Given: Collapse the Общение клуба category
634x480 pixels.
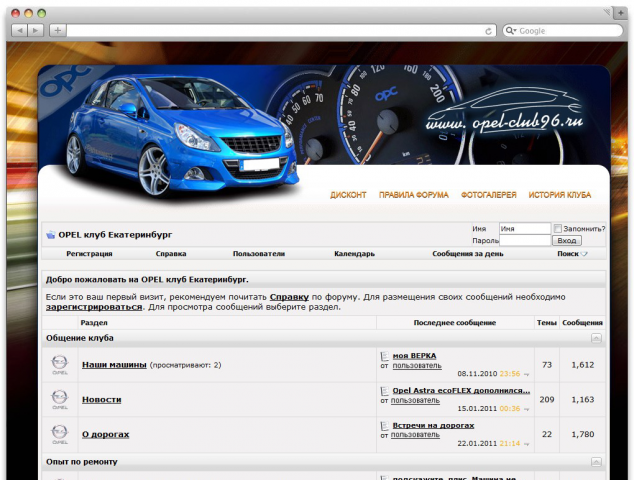Looking at the screenshot, I should [x=596, y=338].
